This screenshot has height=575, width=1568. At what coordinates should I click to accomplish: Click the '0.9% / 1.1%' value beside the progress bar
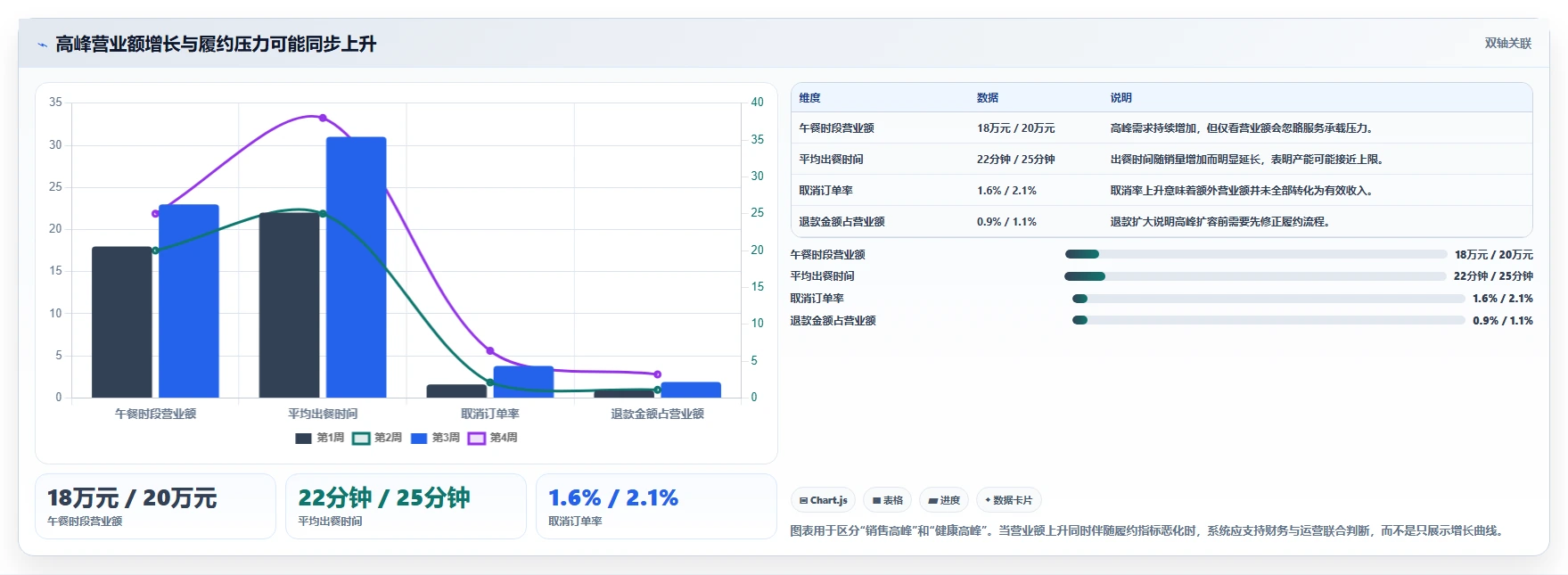click(x=1503, y=321)
